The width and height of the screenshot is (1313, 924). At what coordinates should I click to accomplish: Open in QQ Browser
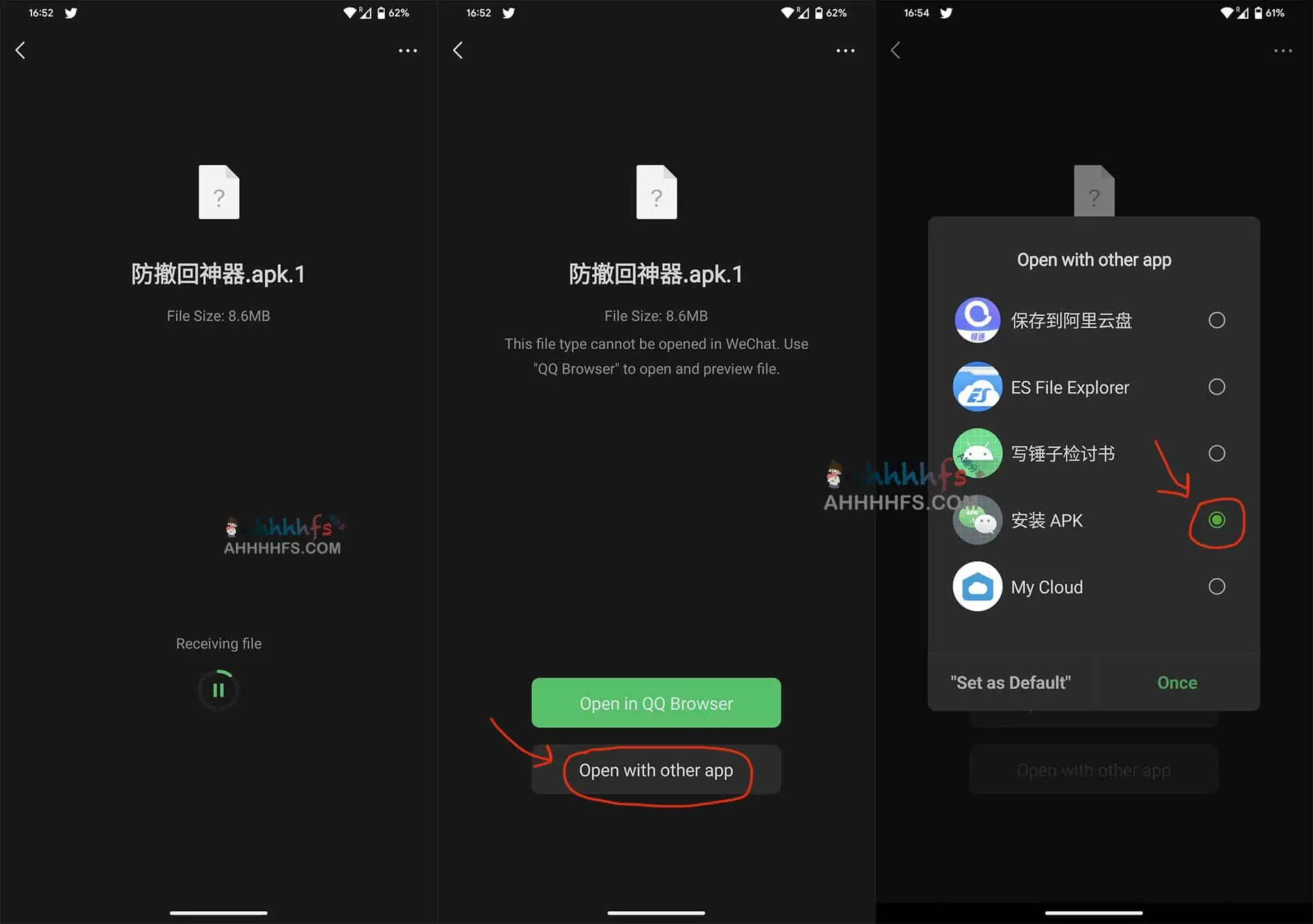[656, 703]
